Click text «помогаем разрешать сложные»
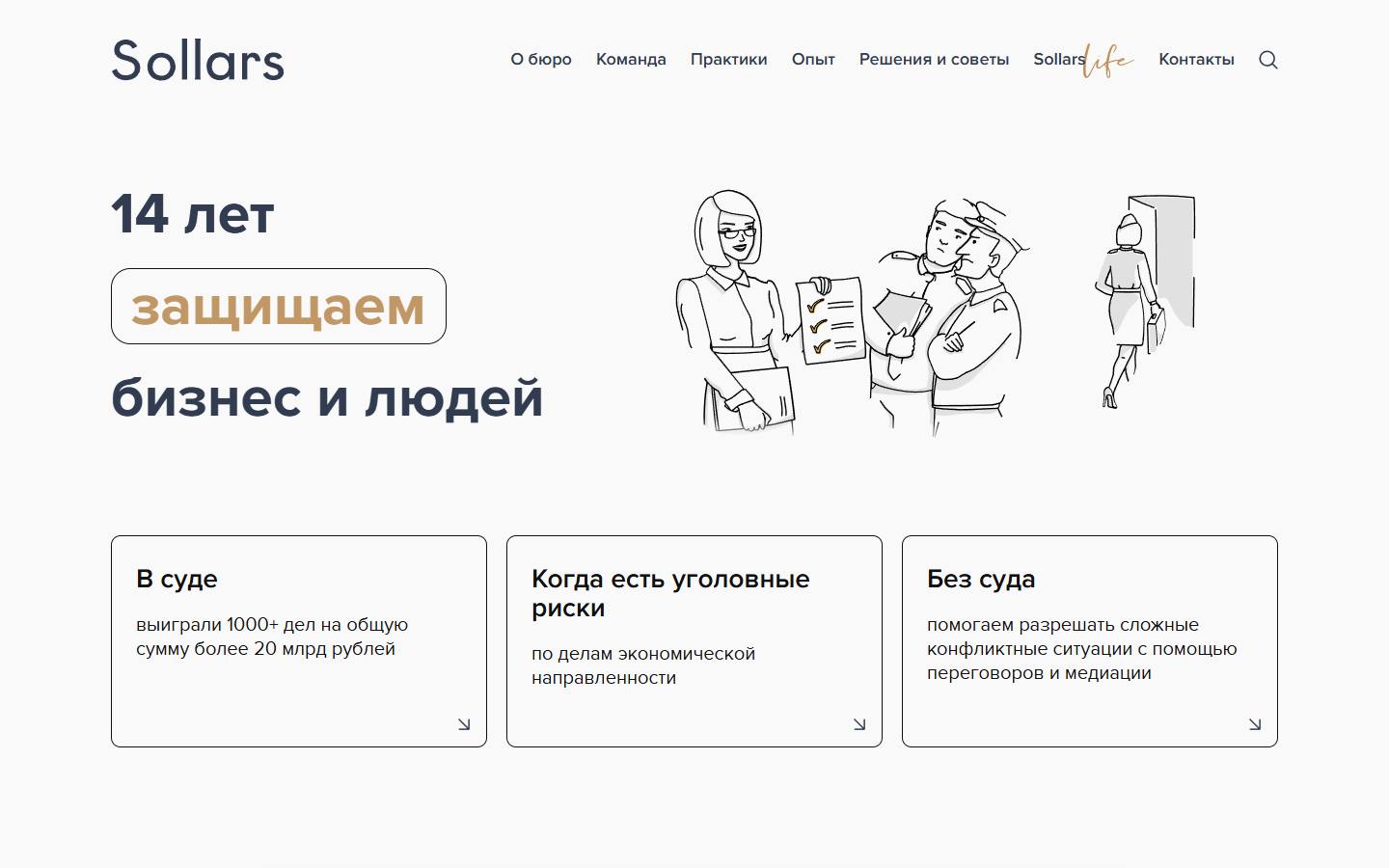The width and height of the screenshot is (1389, 868). (x=1063, y=625)
